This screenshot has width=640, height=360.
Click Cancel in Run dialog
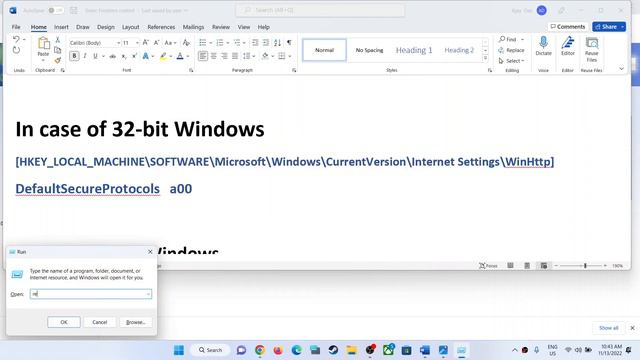(100, 322)
